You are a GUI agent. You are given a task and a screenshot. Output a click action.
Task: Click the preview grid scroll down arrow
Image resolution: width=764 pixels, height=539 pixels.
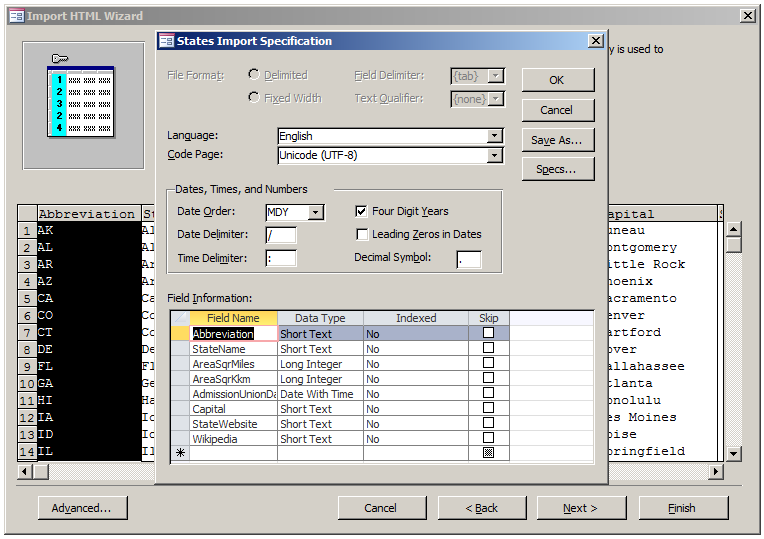pyautogui.click(x=733, y=454)
